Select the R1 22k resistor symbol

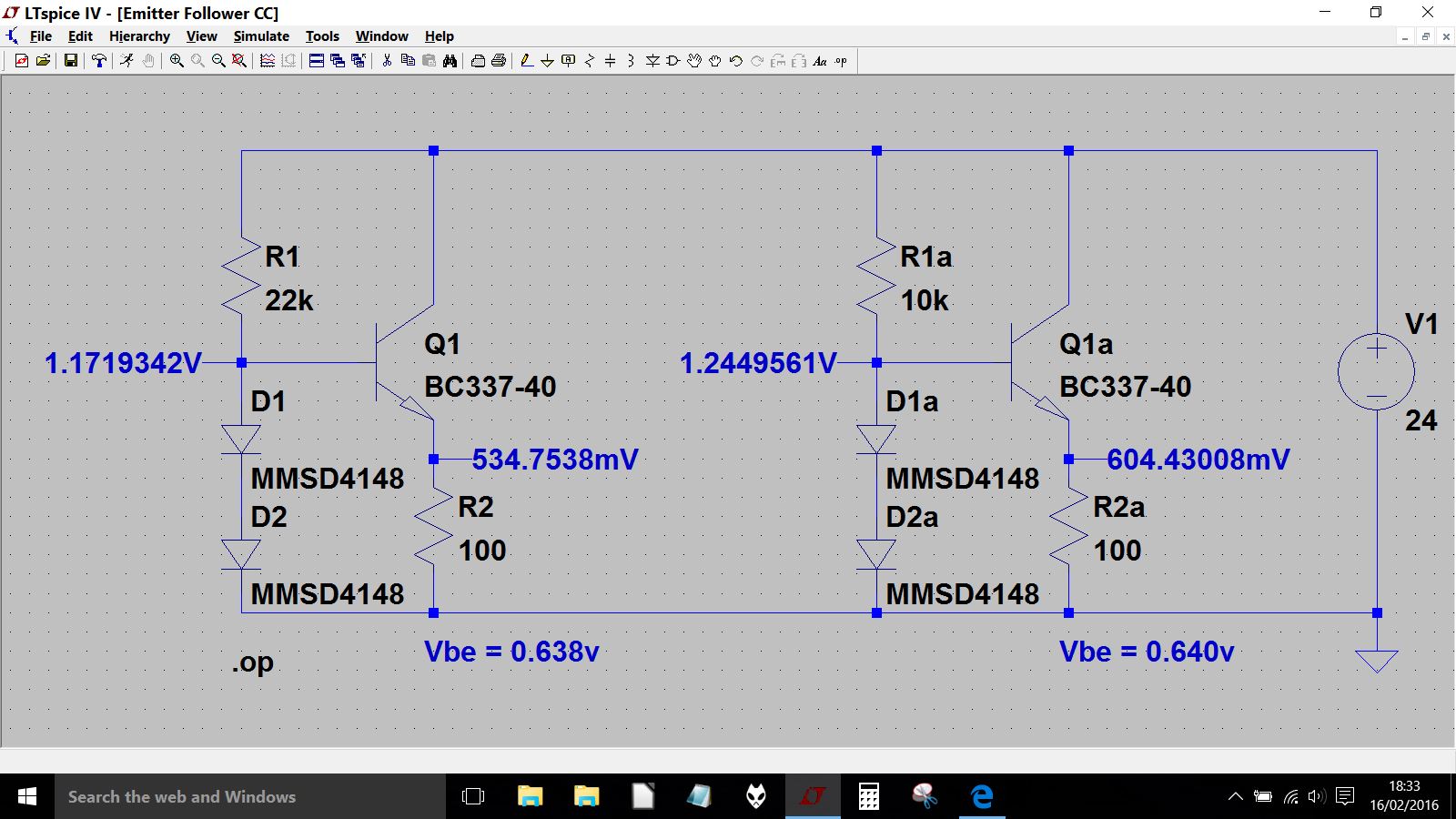[241, 276]
